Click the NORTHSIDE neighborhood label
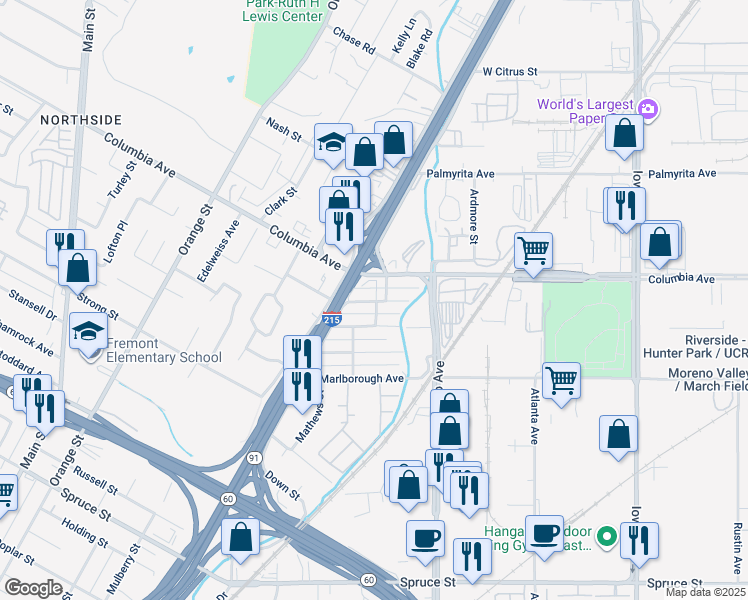Image resolution: width=748 pixels, height=600 pixels. 81,120
